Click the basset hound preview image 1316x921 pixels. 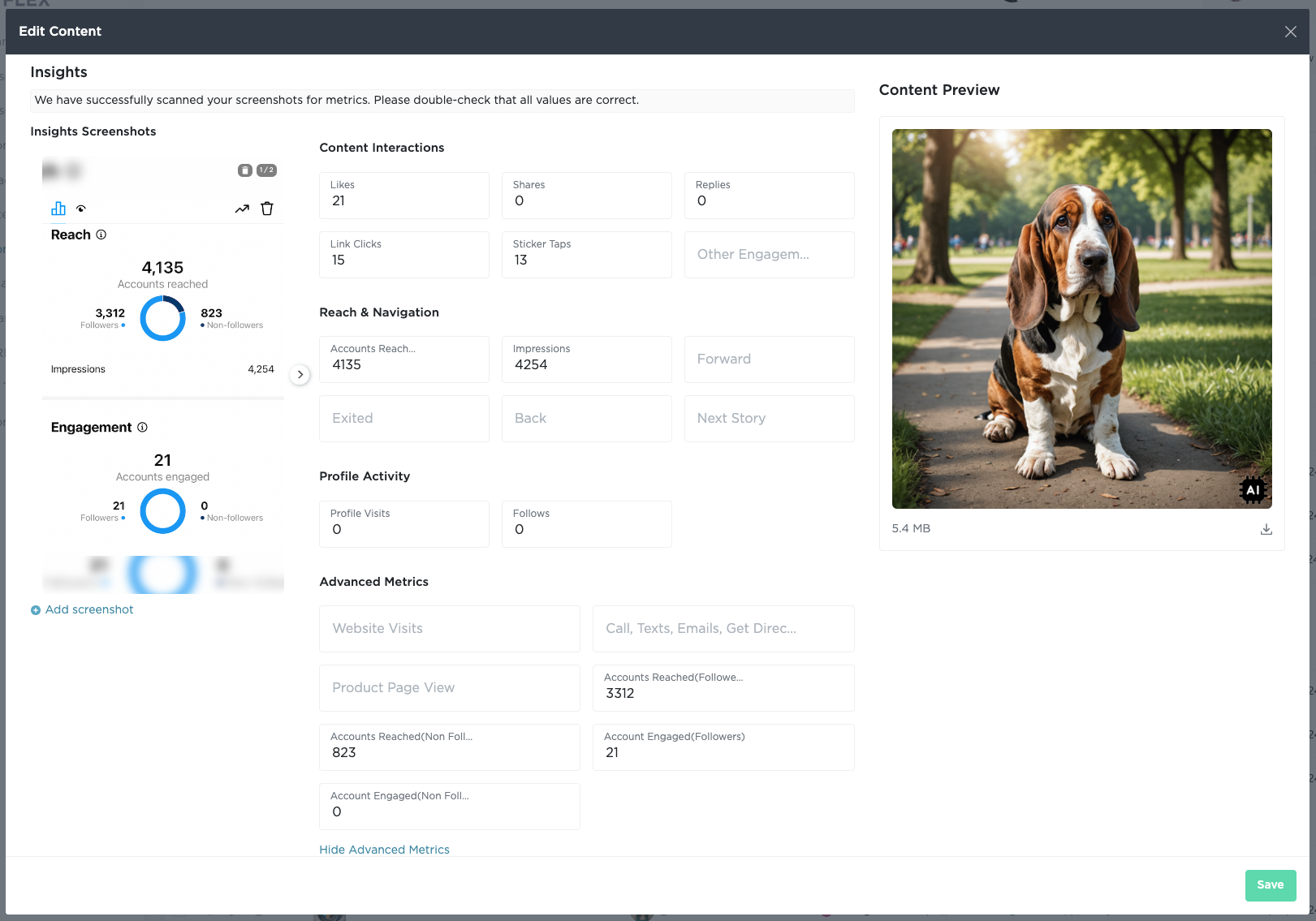click(x=1081, y=319)
